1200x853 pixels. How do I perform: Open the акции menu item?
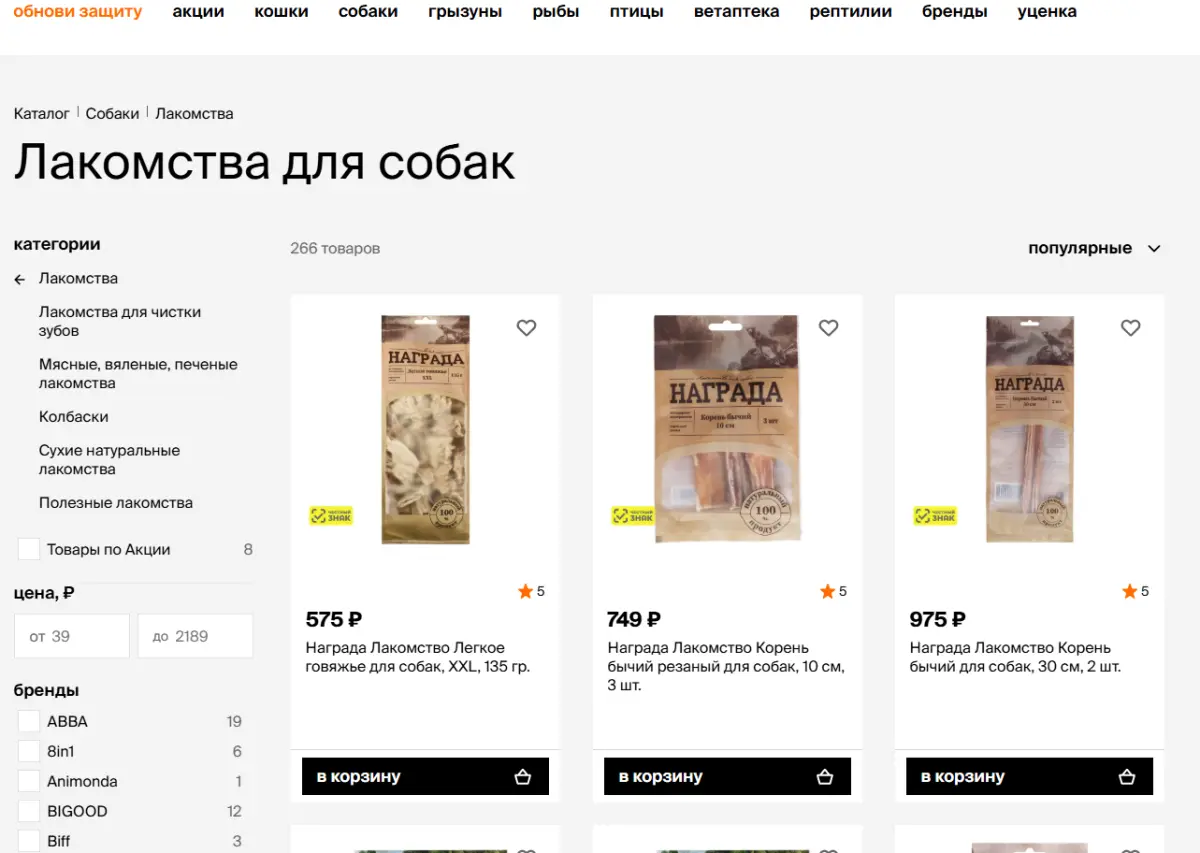[198, 12]
